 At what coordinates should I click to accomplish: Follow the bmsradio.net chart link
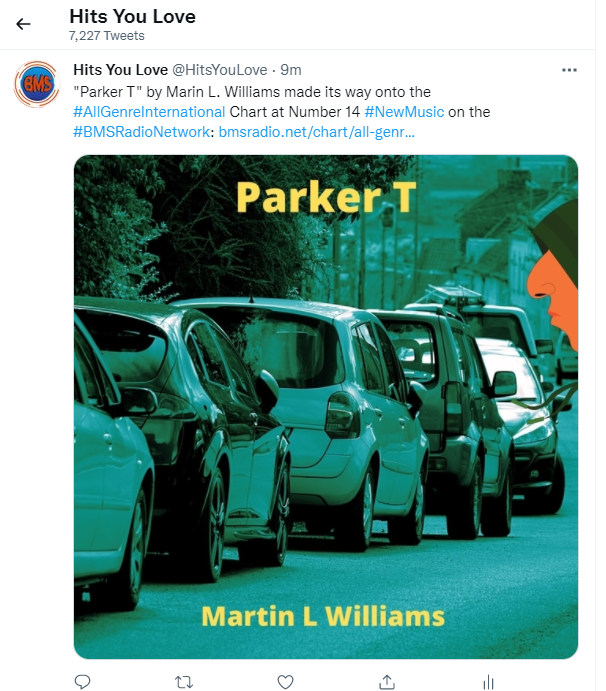[x=316, y=132]
